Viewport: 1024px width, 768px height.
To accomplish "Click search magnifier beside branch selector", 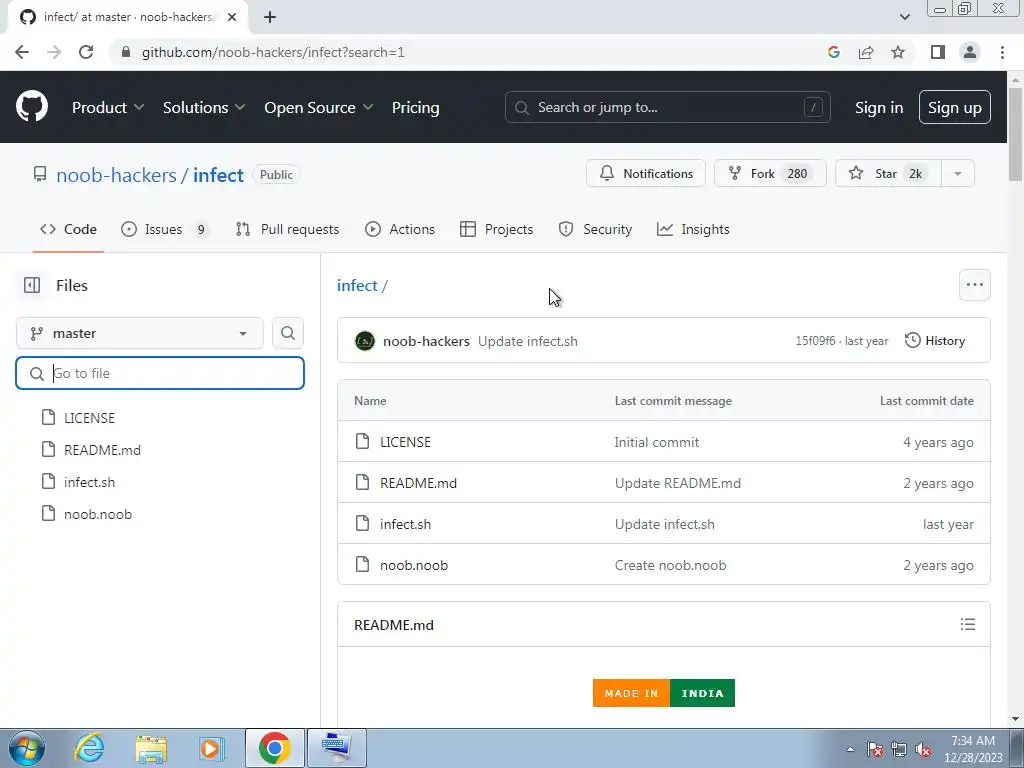I will (288, 333).
